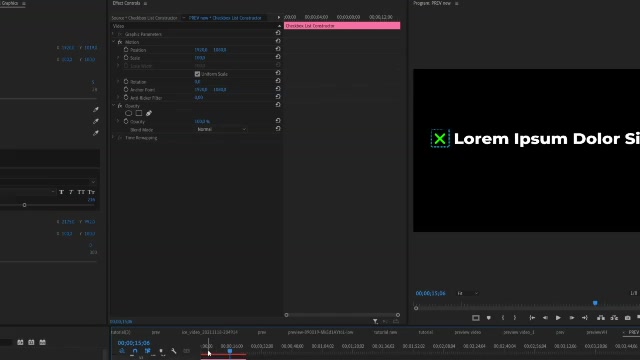Viewport: 640px width, 360px height.
Task: Pick color with the topmost eyedropper
Action: tap(96, 109)
